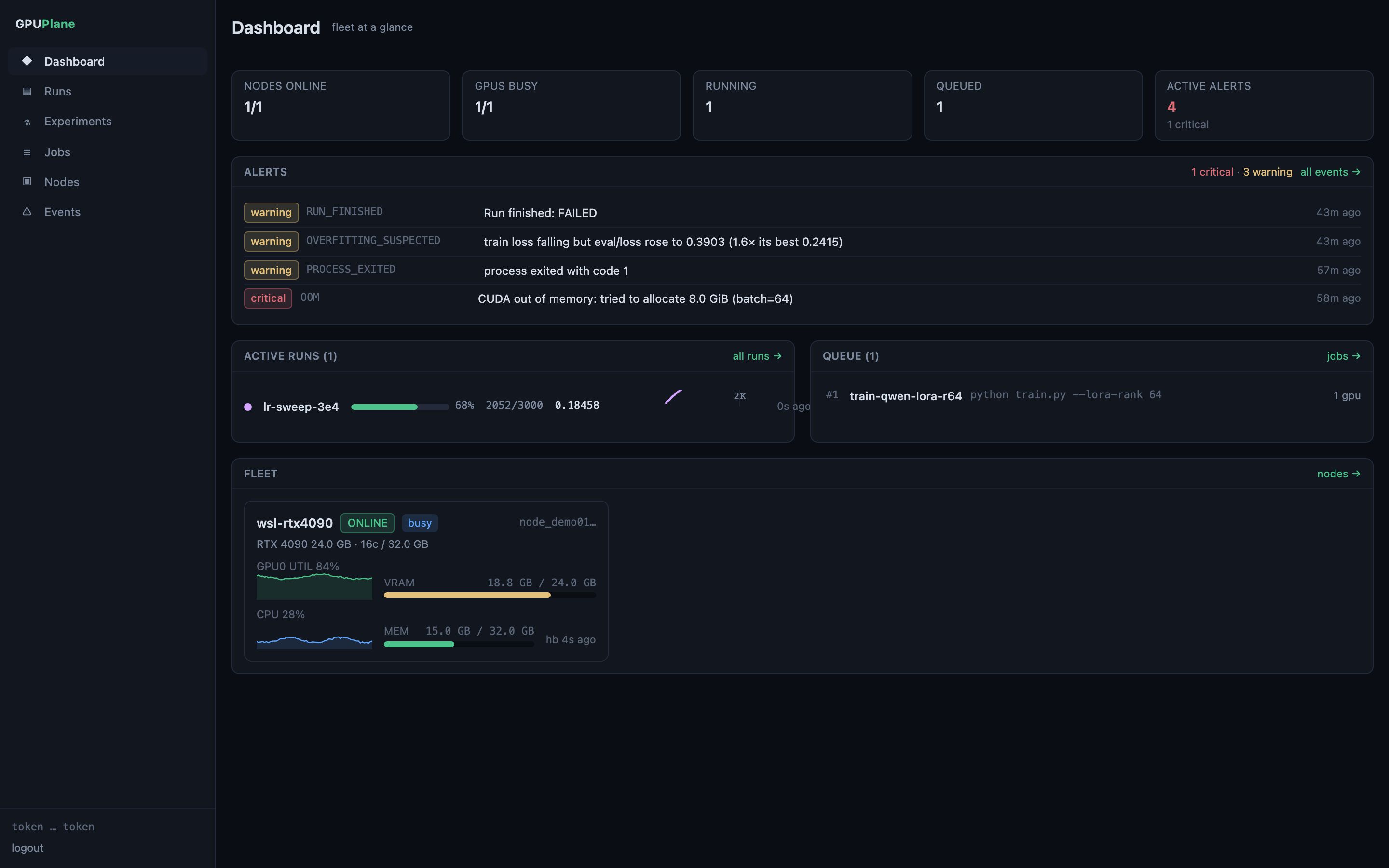Select the 'train loss falling but eval/loss rose' alert text

click(663, 242)
